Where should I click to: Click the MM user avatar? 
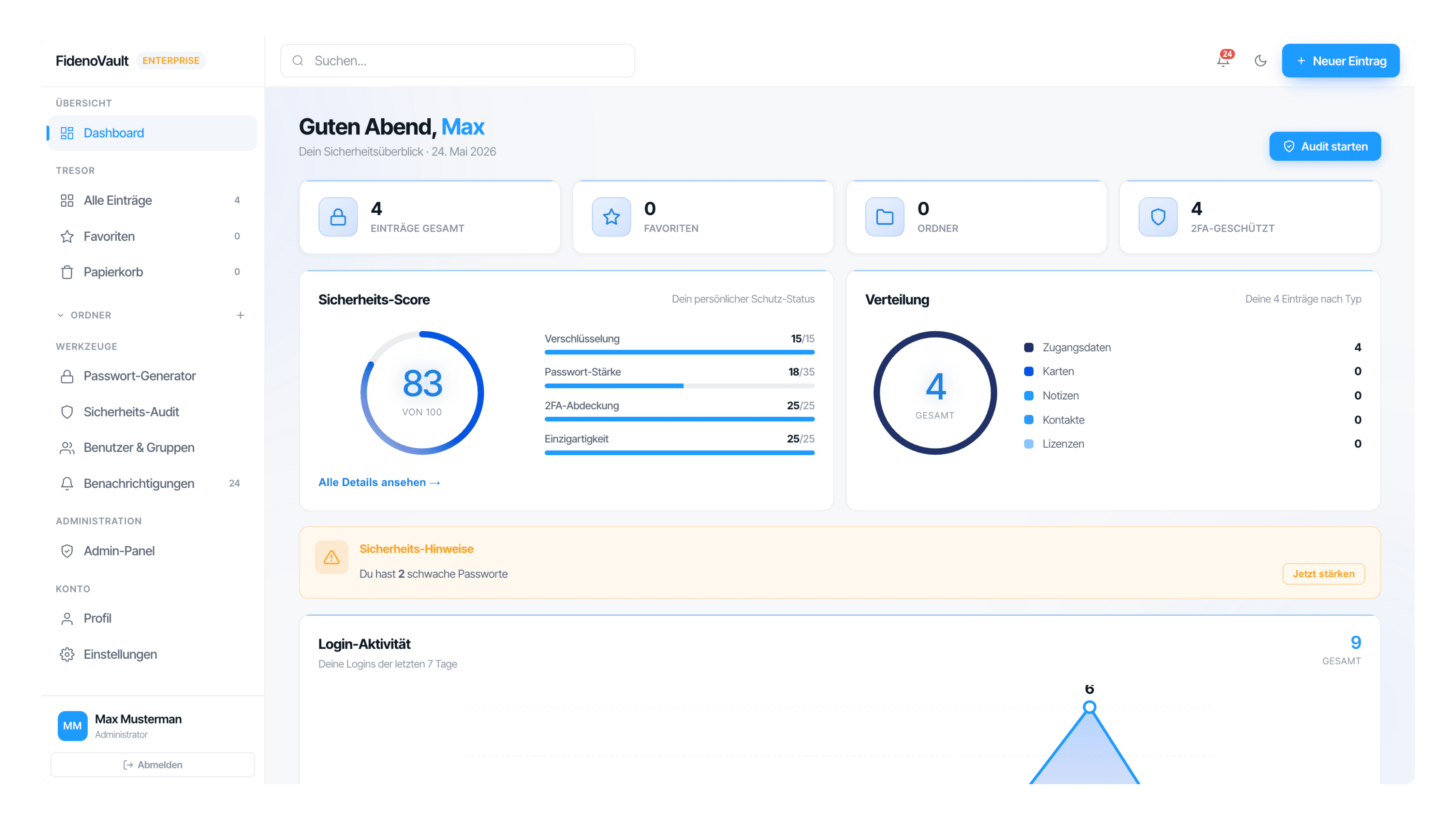click(x=72, y=726)
